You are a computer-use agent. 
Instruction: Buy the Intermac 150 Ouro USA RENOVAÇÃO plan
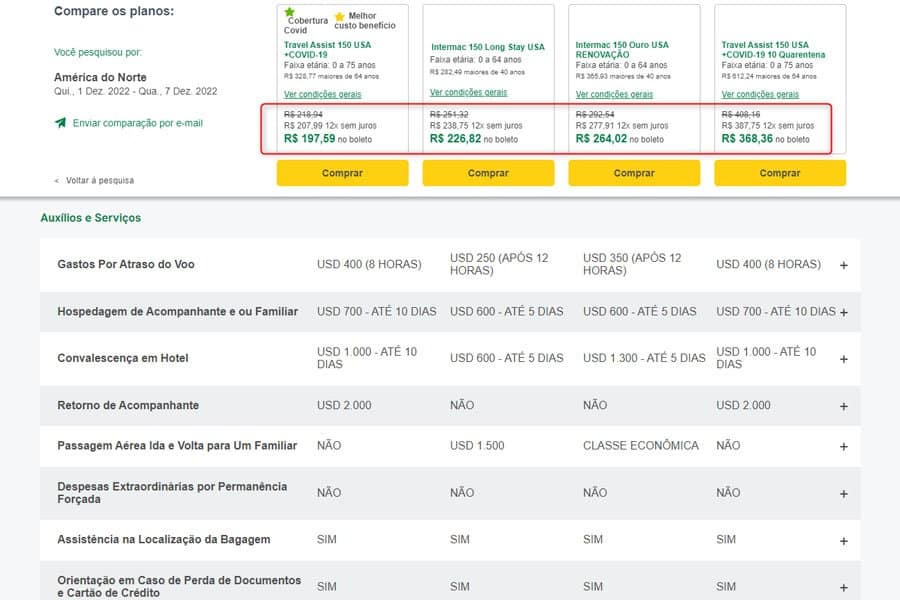(x=634, y=173)
